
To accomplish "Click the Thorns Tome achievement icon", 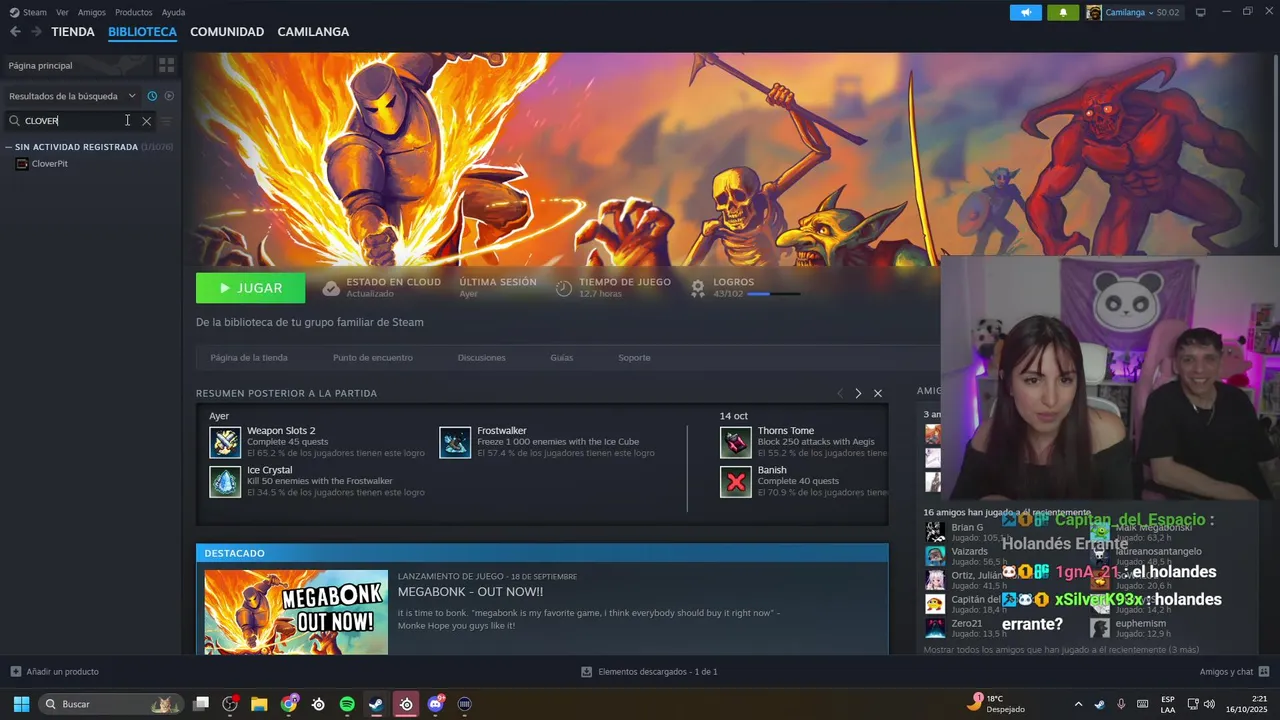I will tap(736, 442).
